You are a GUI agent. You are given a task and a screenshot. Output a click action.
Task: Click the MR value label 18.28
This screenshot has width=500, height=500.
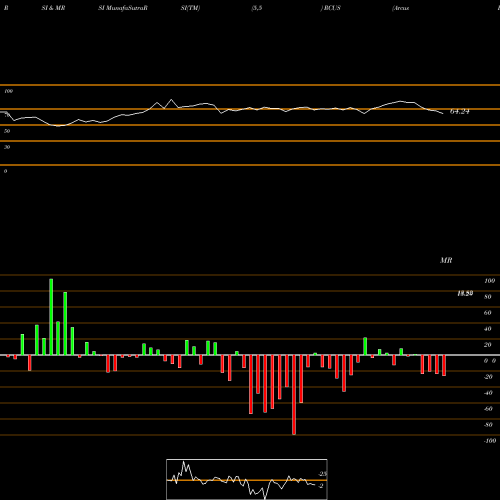coord(465,293)
